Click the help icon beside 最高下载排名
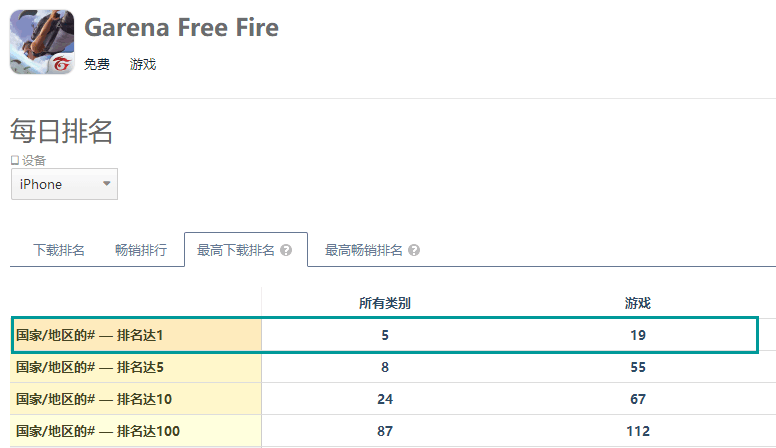Image resolution: width=776 pixels, height=448 pixels. 286,250
